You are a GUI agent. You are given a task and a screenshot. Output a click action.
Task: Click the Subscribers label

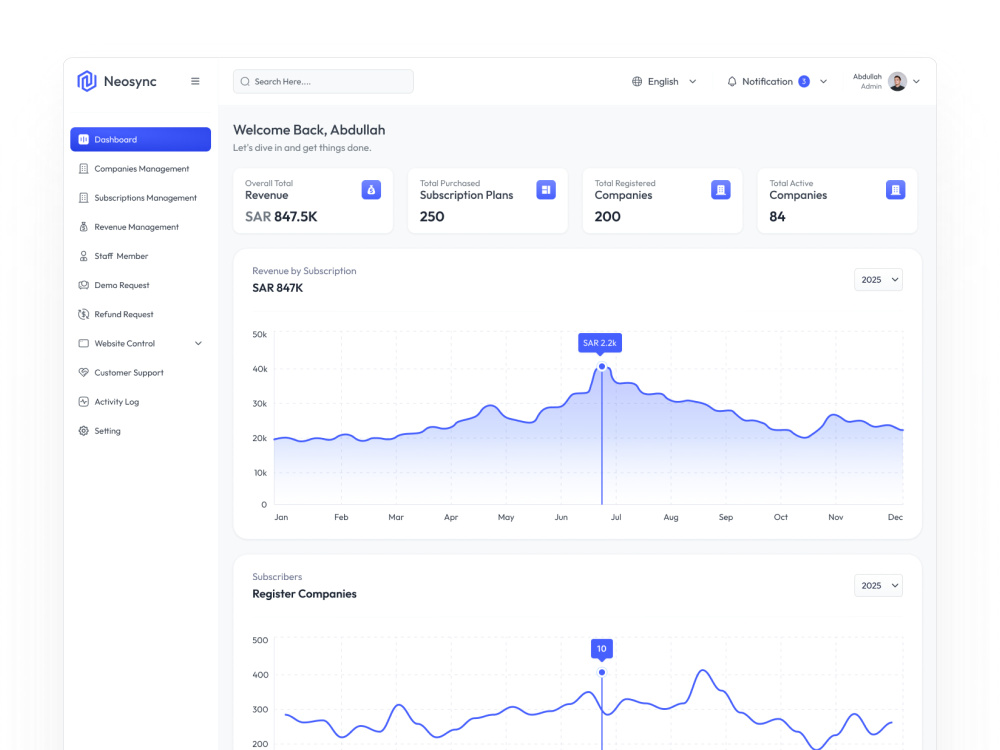pyautogui.click(x=277, y=577)
